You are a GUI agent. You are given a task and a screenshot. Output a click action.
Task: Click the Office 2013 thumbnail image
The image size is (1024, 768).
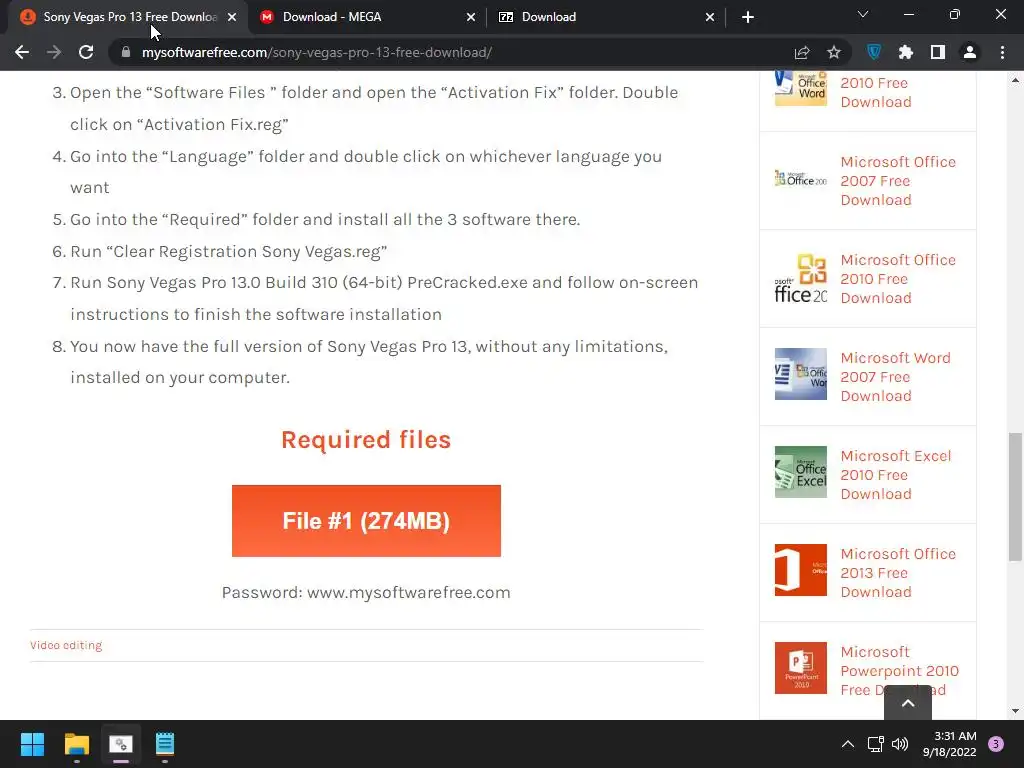(x=801, y=570)
